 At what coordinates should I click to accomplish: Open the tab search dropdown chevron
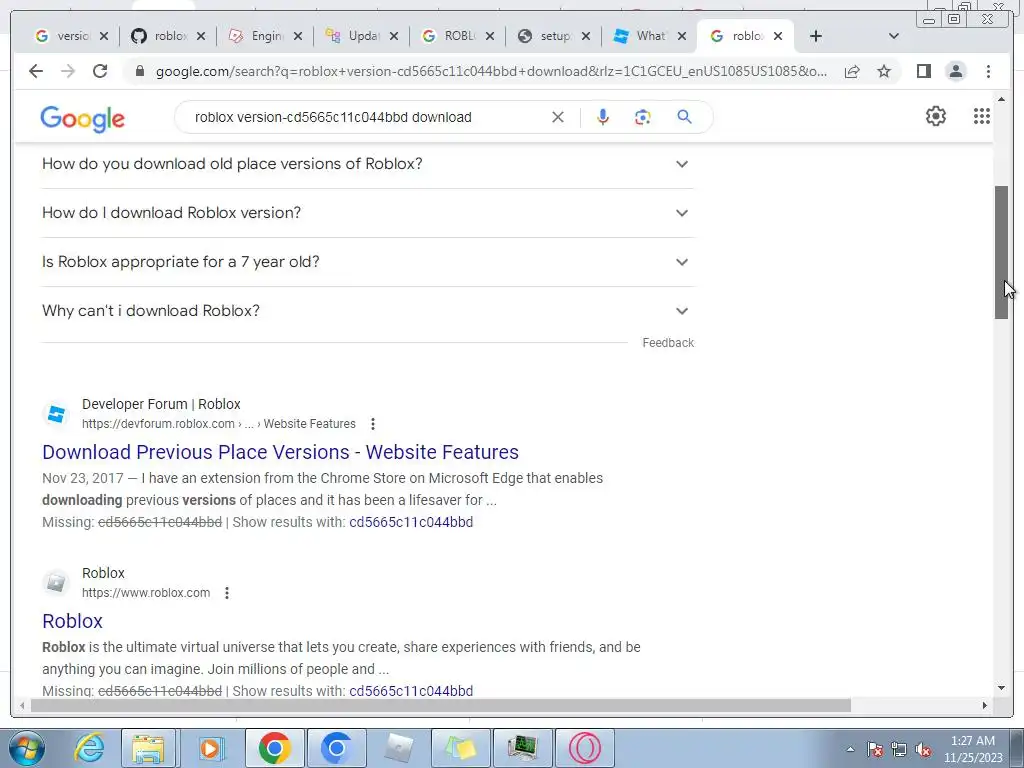click(894, 36)
